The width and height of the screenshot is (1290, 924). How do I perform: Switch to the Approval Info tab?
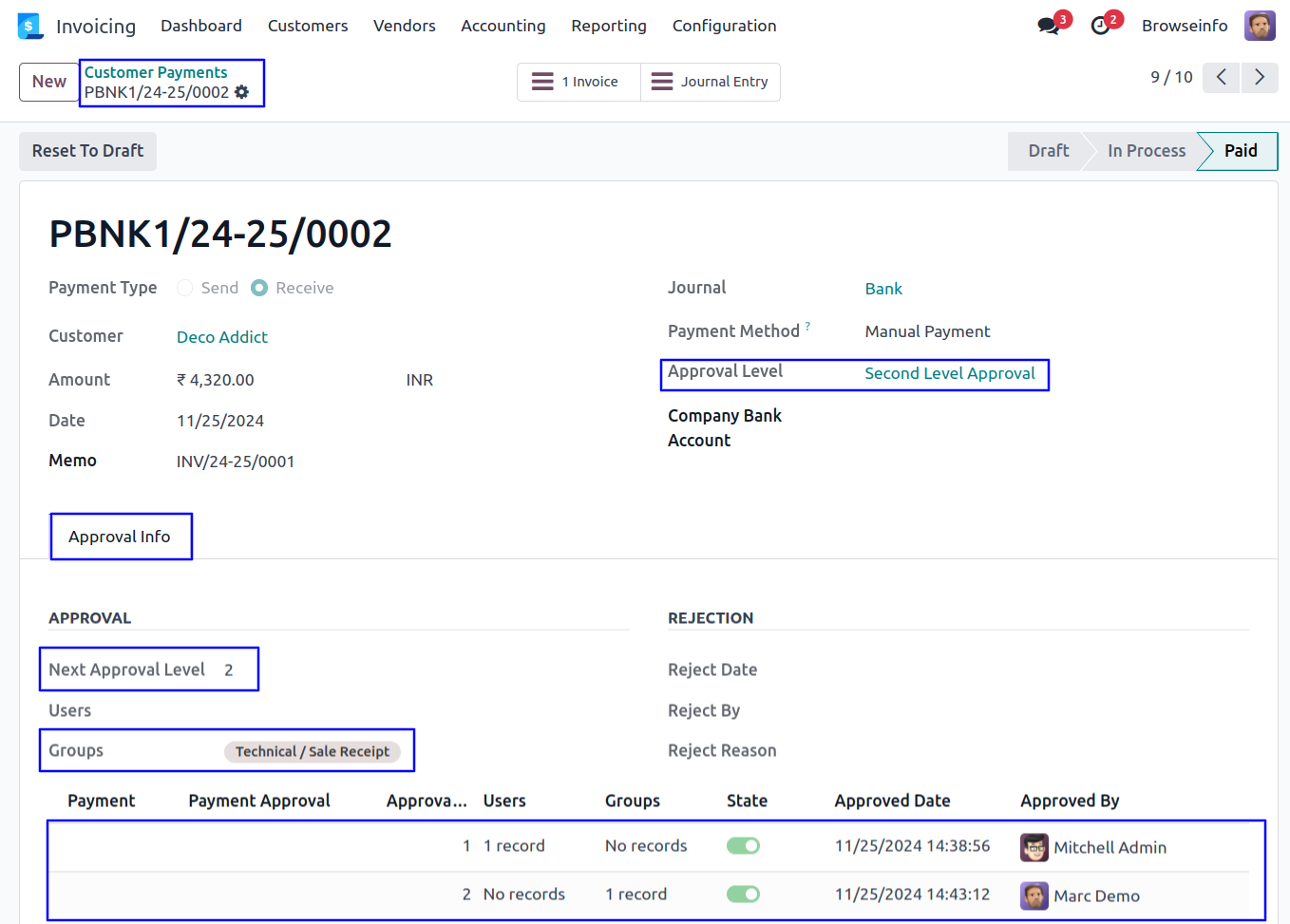pos(120,537)
